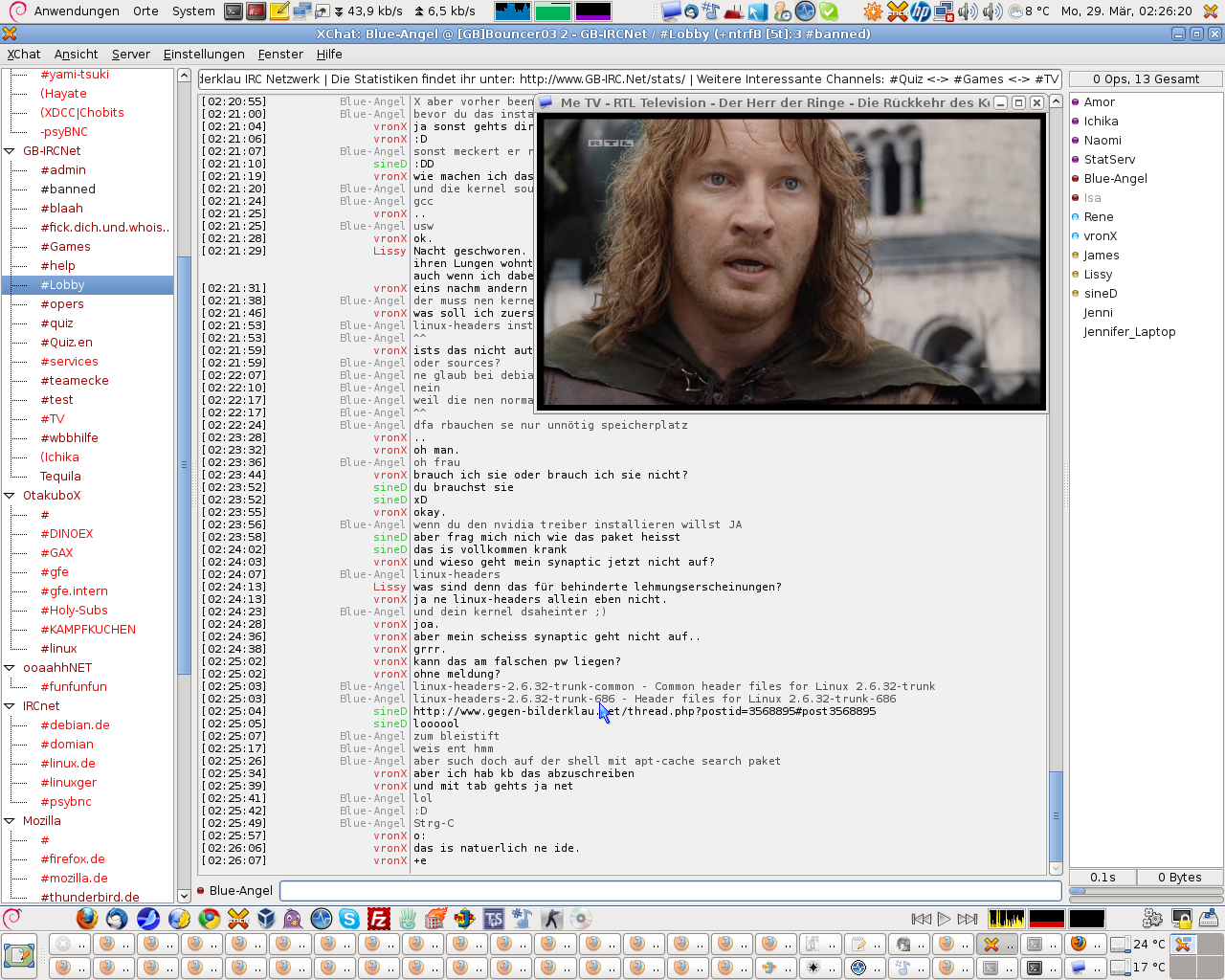Click the HP printer tray icon
The width and height of the screenshot is (1225, 980).
(x=921, y=11)
